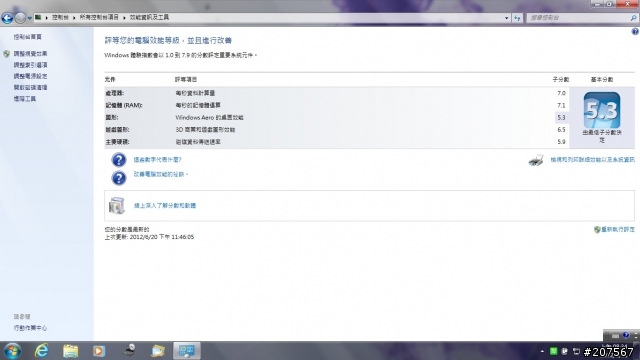Open 調整視覺效果 in the sidebar
The width and height of the screenshot is (640, 360).
[x=30, y=54]
